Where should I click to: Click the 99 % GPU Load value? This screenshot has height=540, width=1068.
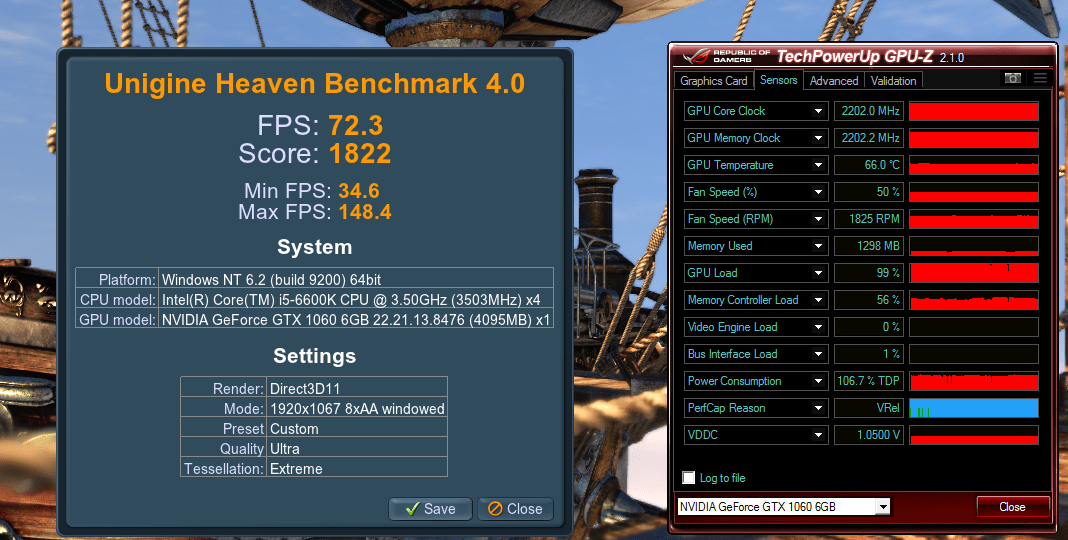(x=869, y=273)
